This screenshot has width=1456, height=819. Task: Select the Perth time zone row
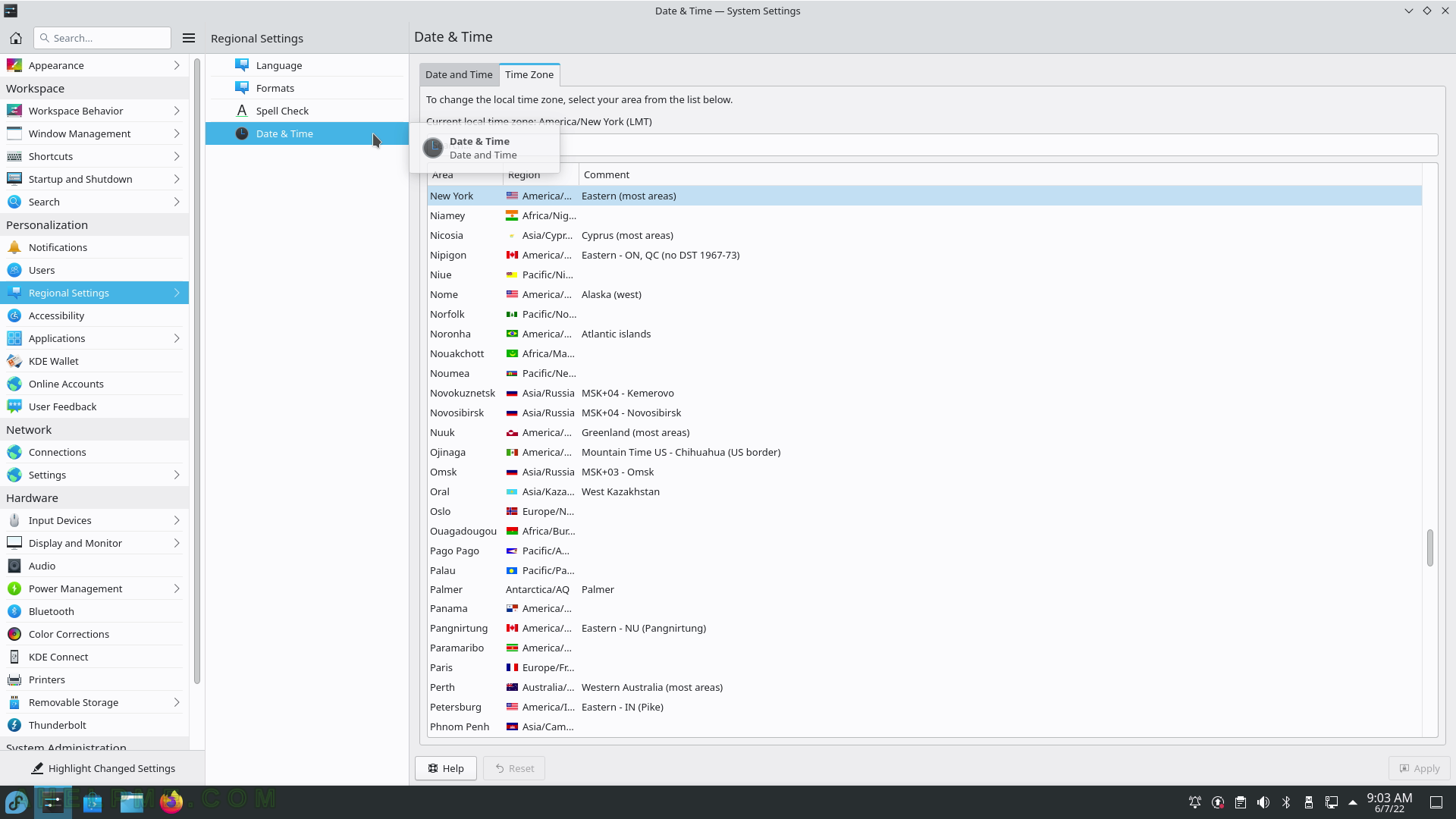point(924,687)
